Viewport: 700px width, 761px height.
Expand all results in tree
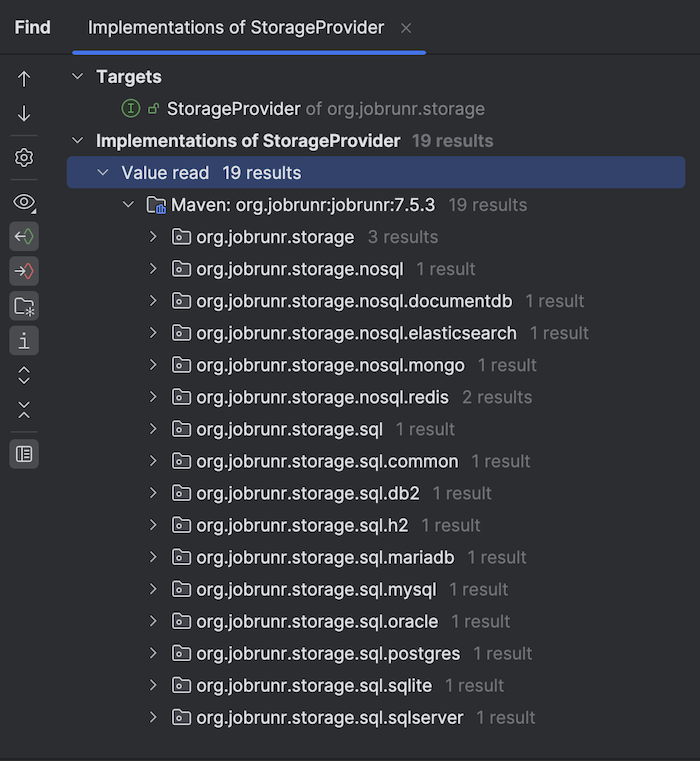pos(24,376)
